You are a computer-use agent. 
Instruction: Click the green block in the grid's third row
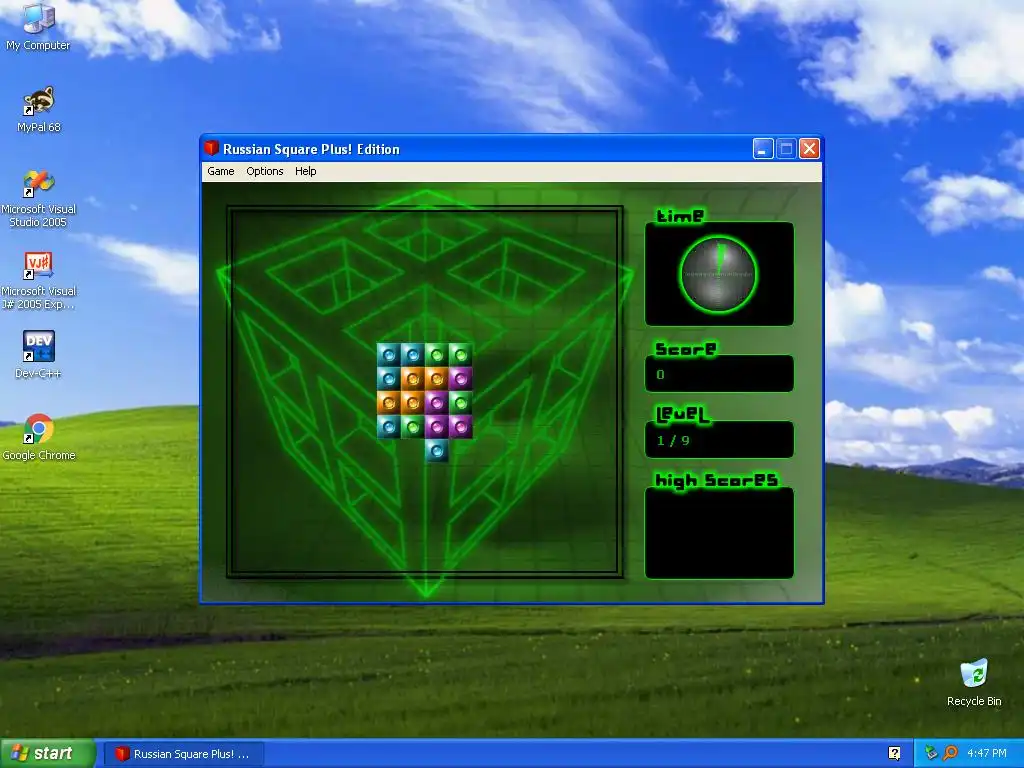460,402
